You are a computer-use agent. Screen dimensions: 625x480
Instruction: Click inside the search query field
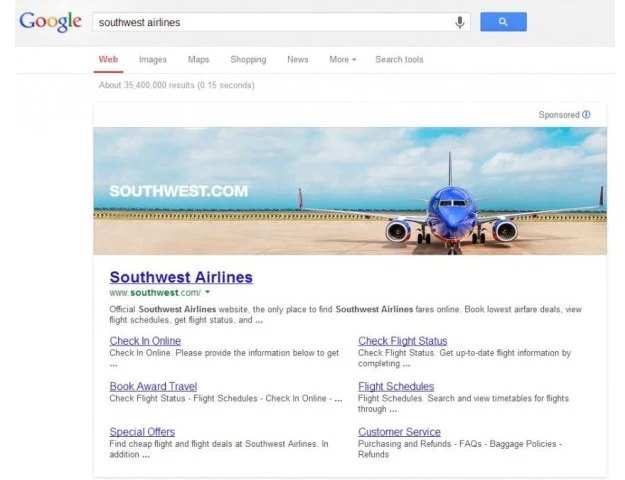coord(275,22)
